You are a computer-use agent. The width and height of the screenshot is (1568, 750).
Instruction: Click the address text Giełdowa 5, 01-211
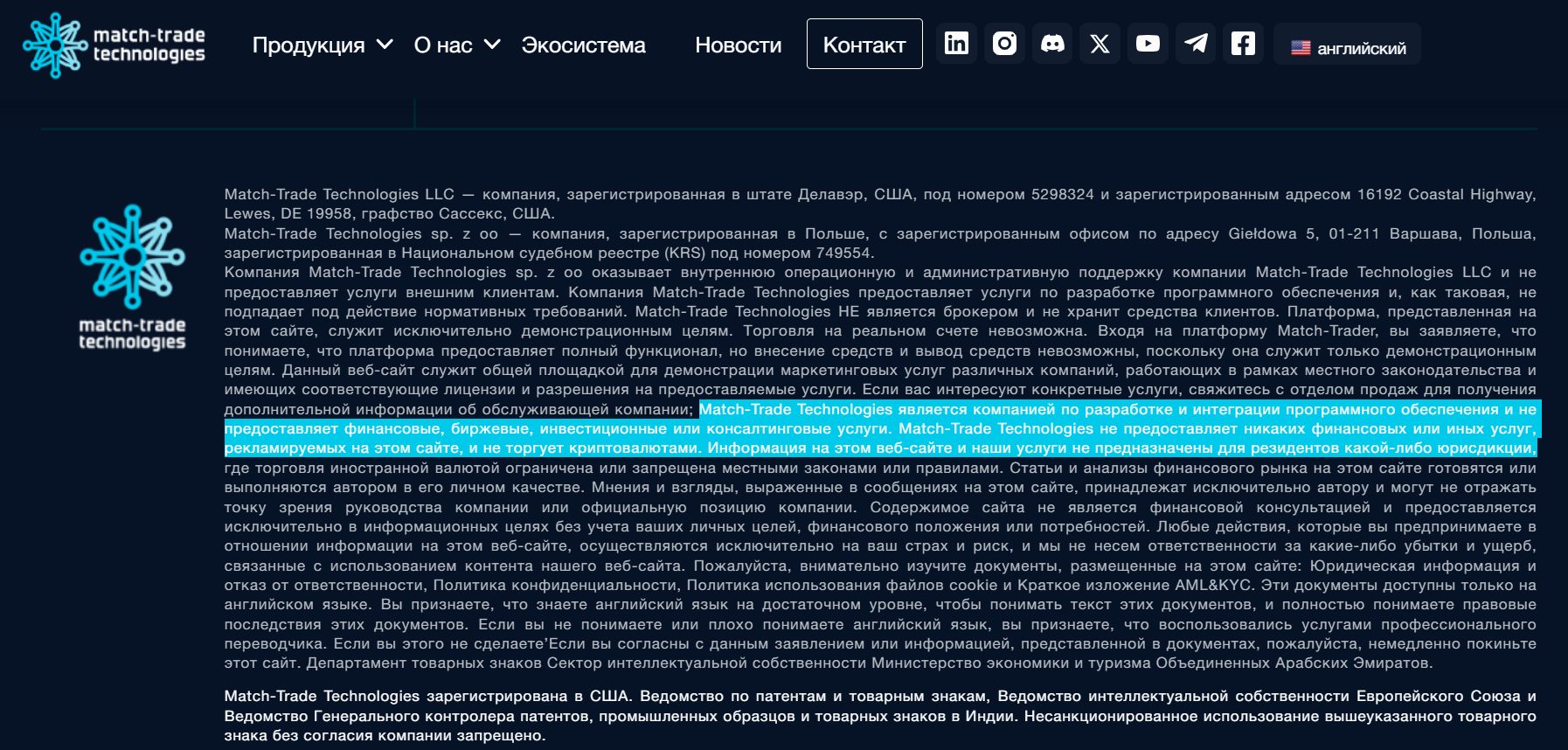pos(1304,233)
